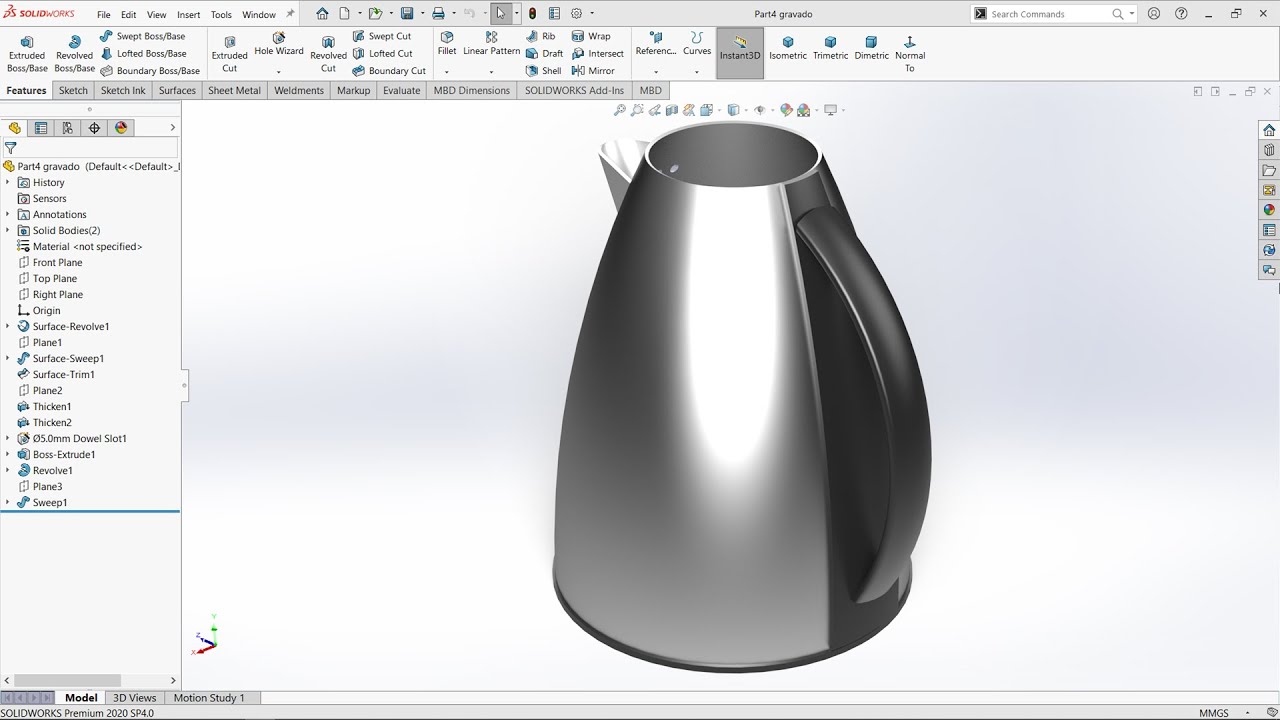
Task: Select the Fillet tool
Action: point(447,44)
